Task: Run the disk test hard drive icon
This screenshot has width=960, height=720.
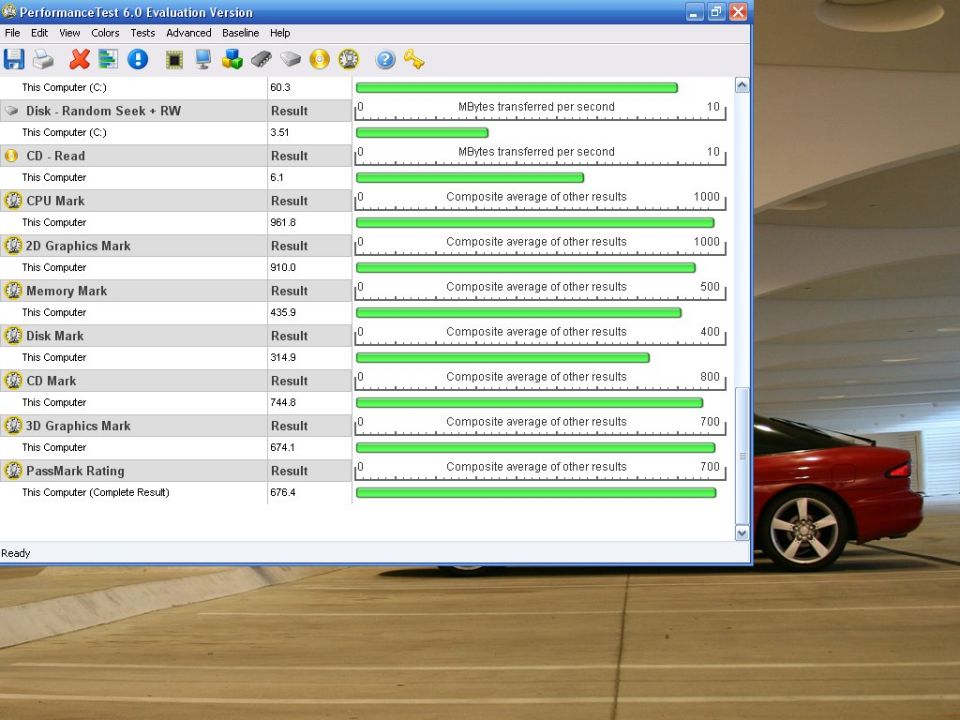Action: tap(290, 59)
